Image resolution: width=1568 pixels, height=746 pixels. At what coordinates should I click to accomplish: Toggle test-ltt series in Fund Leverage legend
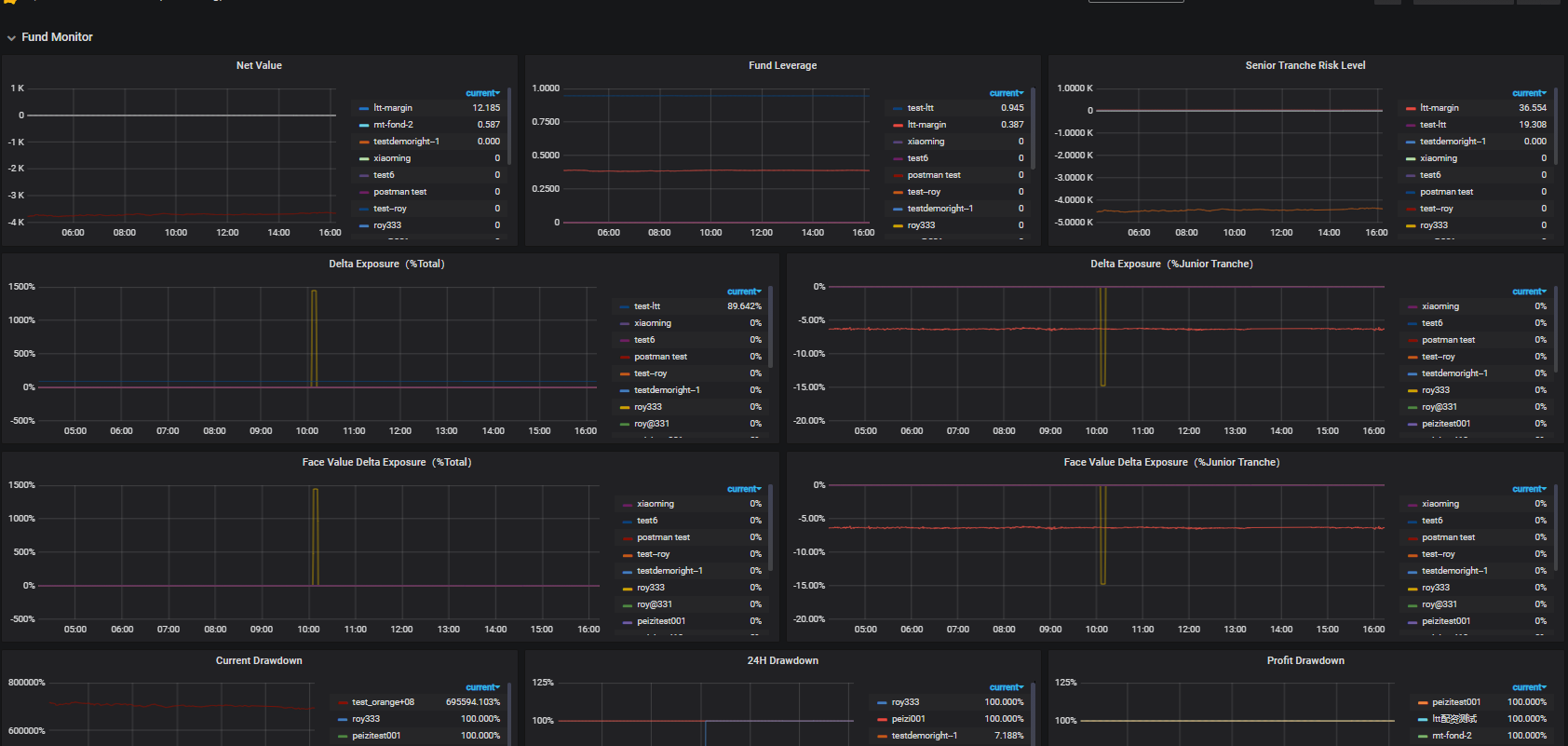[920, 108]
